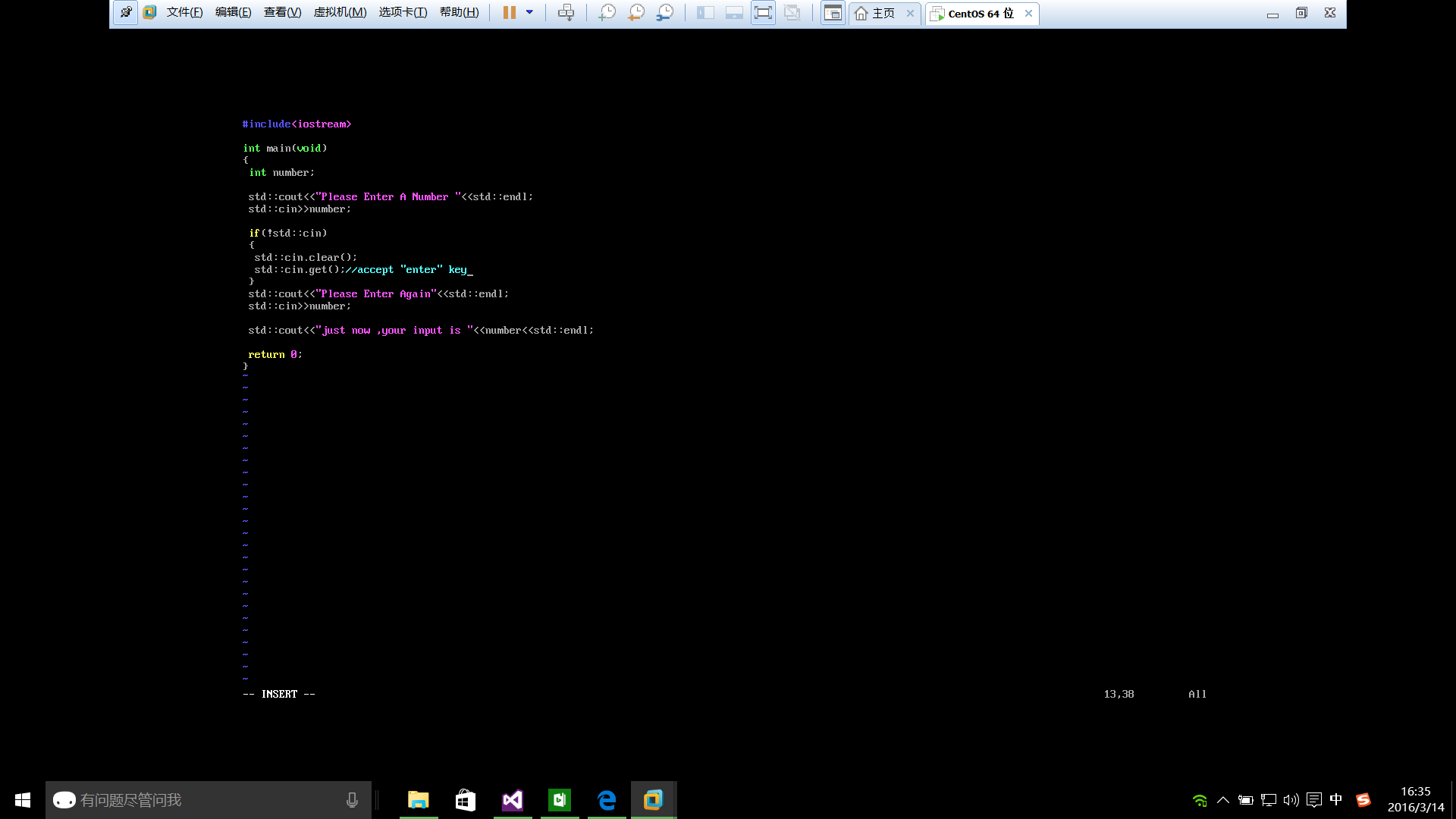Open Microsoft Edge from the taskbar
This screenshot has width=1456, height=819.
tap(607, 800)
